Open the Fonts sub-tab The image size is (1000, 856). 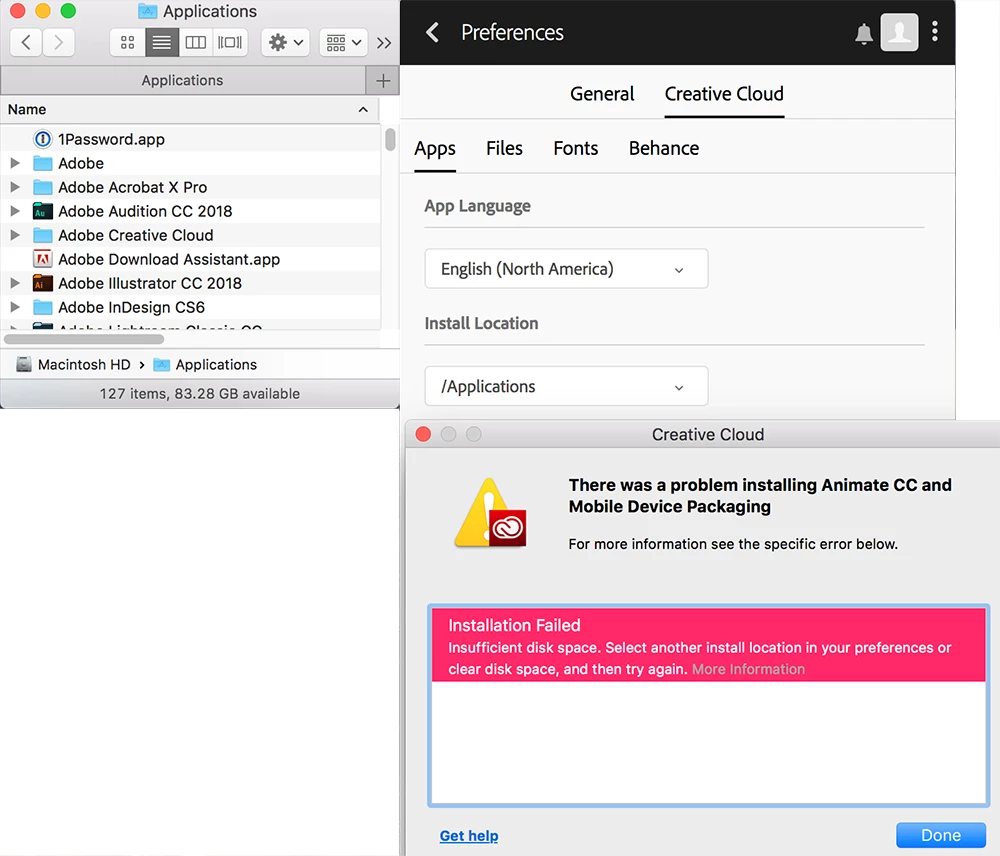[x=575, y=149]
